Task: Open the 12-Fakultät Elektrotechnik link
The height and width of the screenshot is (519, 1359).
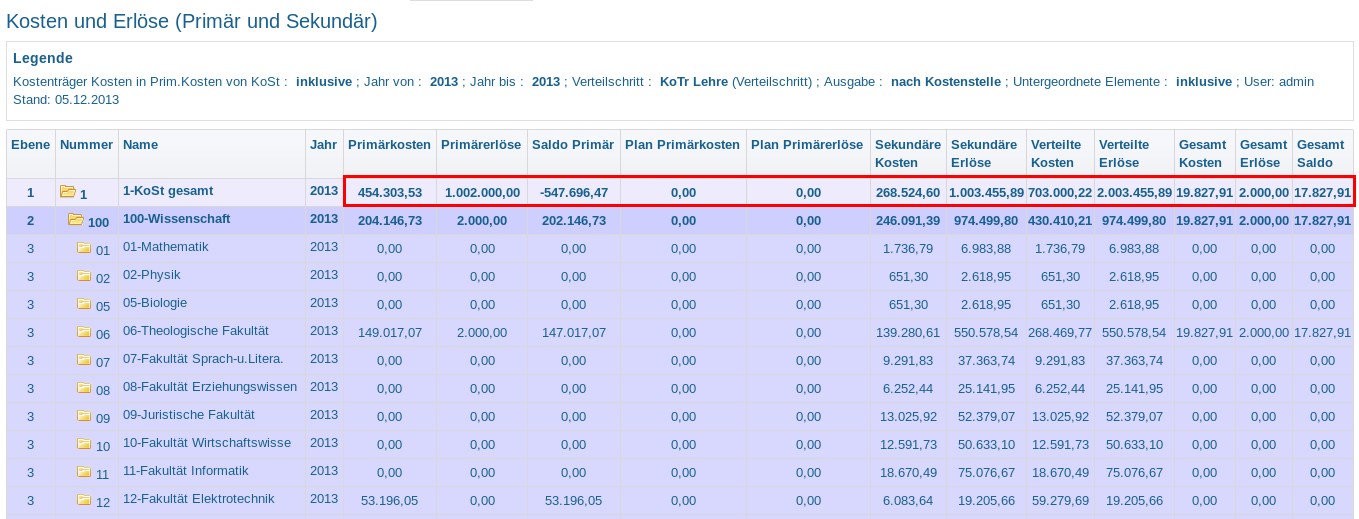Action: (x=199, y=498)
